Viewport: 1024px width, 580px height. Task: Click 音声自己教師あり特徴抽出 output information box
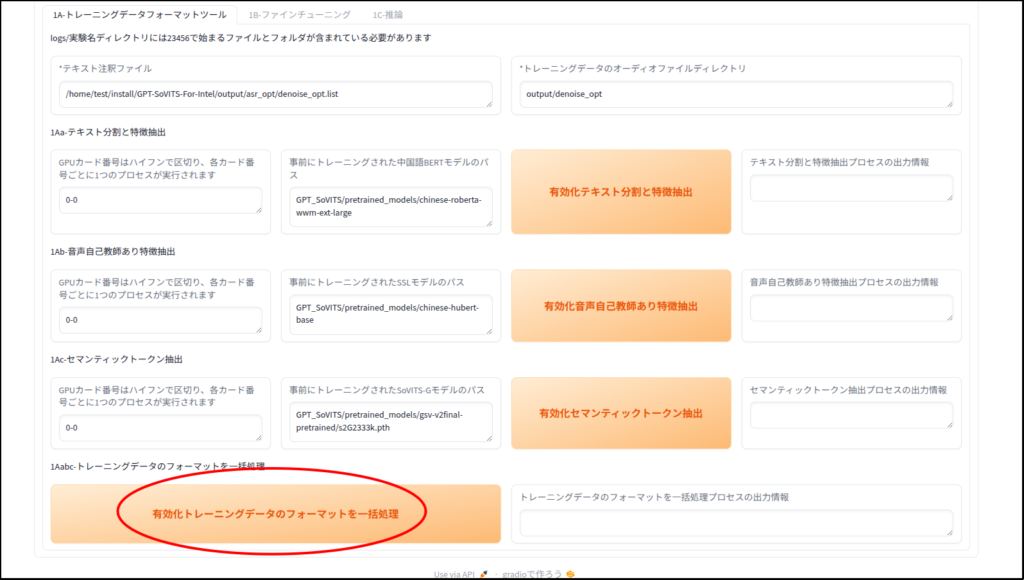point(851,308)
